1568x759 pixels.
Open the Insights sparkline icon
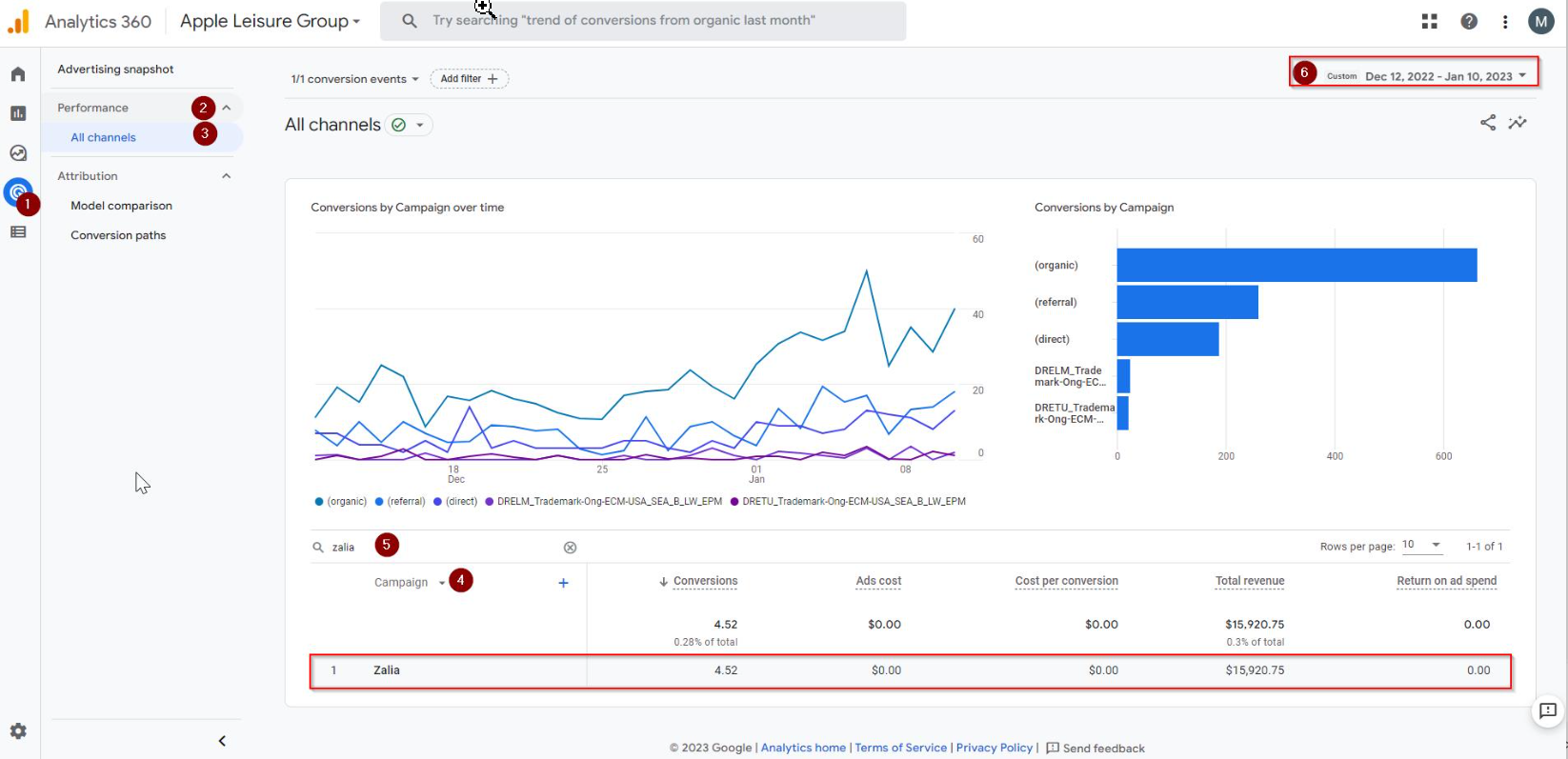tap(1518, 123)
